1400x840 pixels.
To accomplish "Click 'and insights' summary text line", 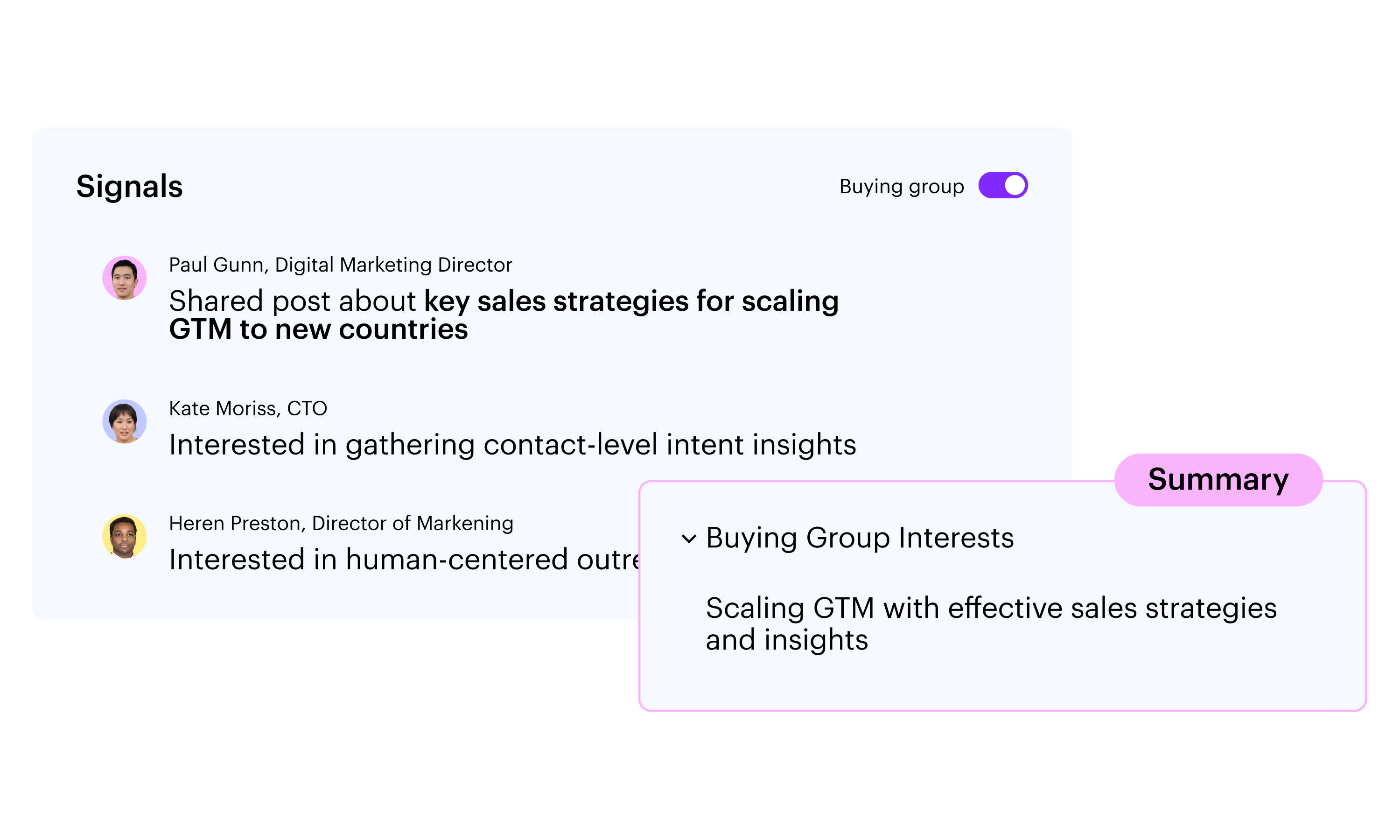I will tap(786, 640).
